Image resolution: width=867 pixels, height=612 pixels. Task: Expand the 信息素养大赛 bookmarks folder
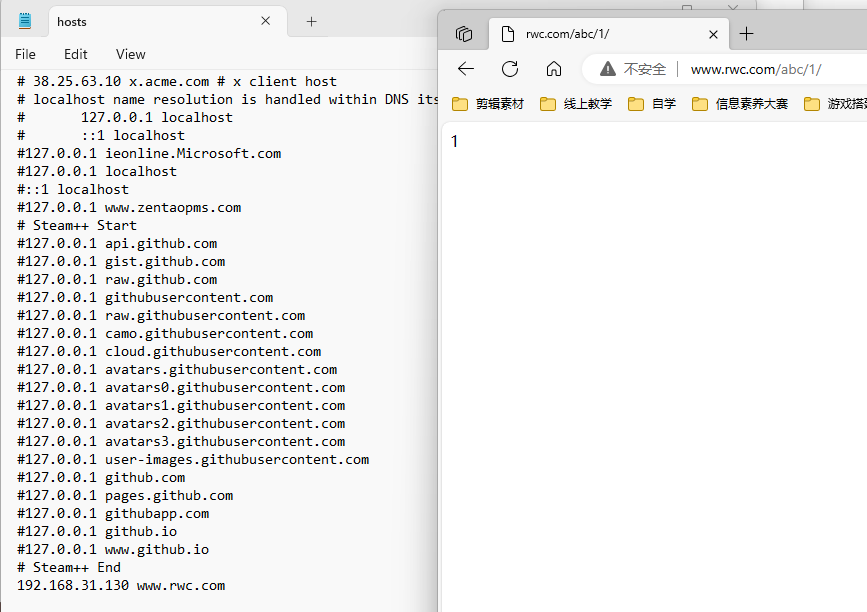pos(740,104)
